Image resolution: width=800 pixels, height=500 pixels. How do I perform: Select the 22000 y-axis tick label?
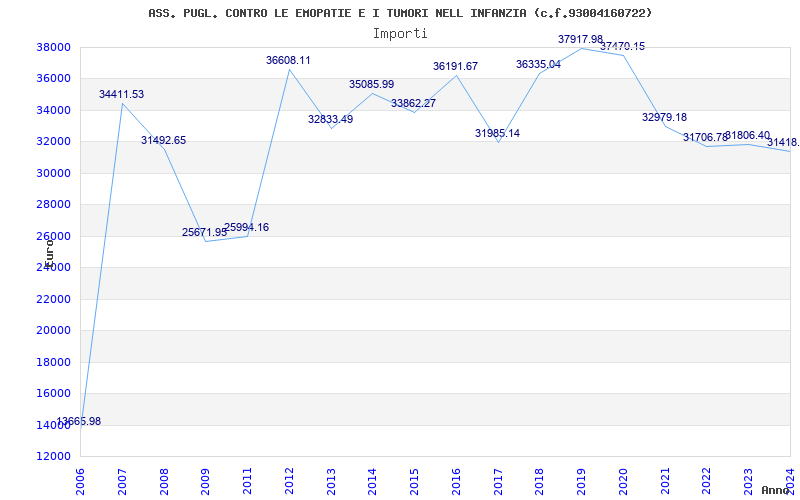(53, 299)
